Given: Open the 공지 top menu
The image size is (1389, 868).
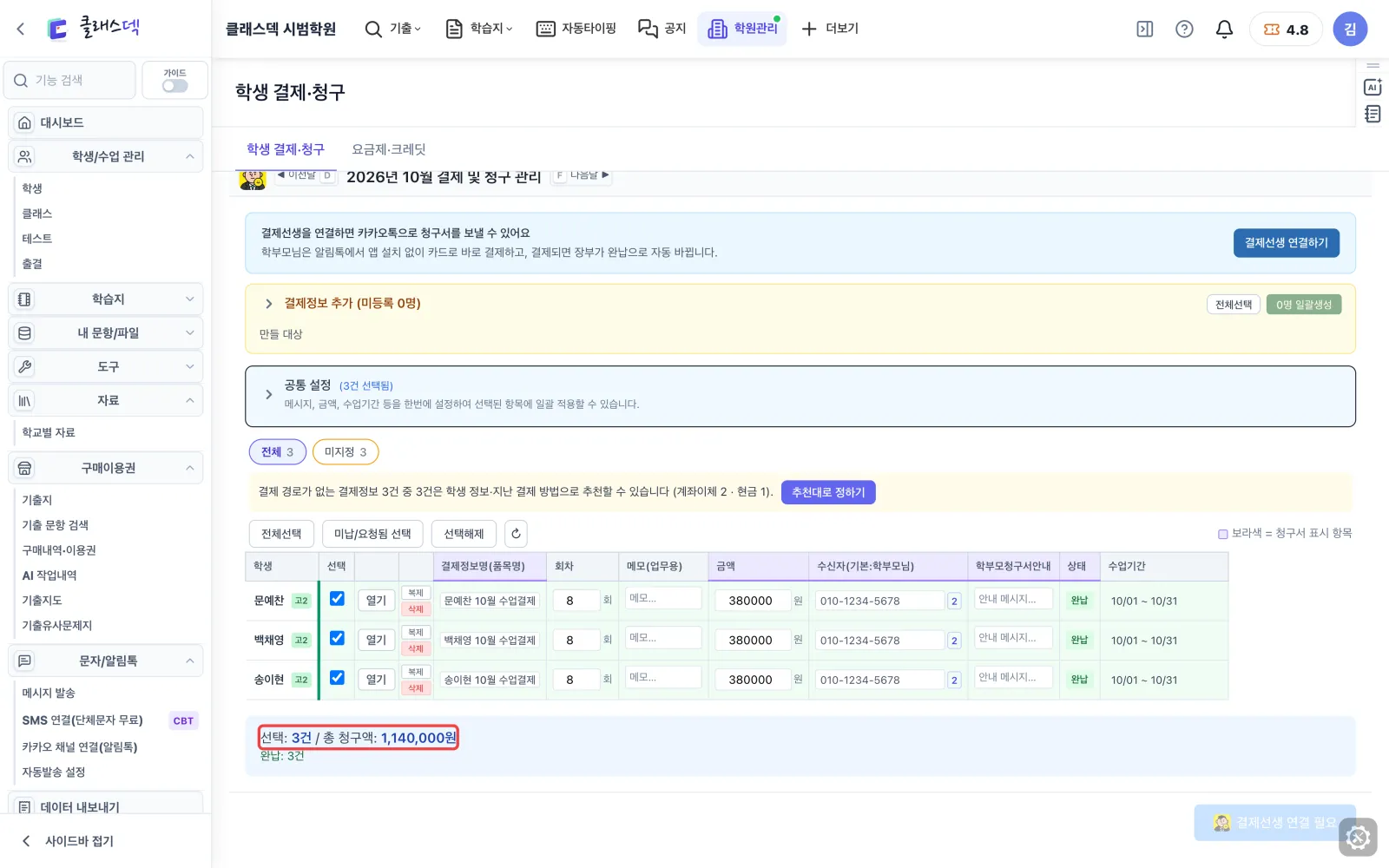Looking at the screenshot, I should tap(662, 29).
